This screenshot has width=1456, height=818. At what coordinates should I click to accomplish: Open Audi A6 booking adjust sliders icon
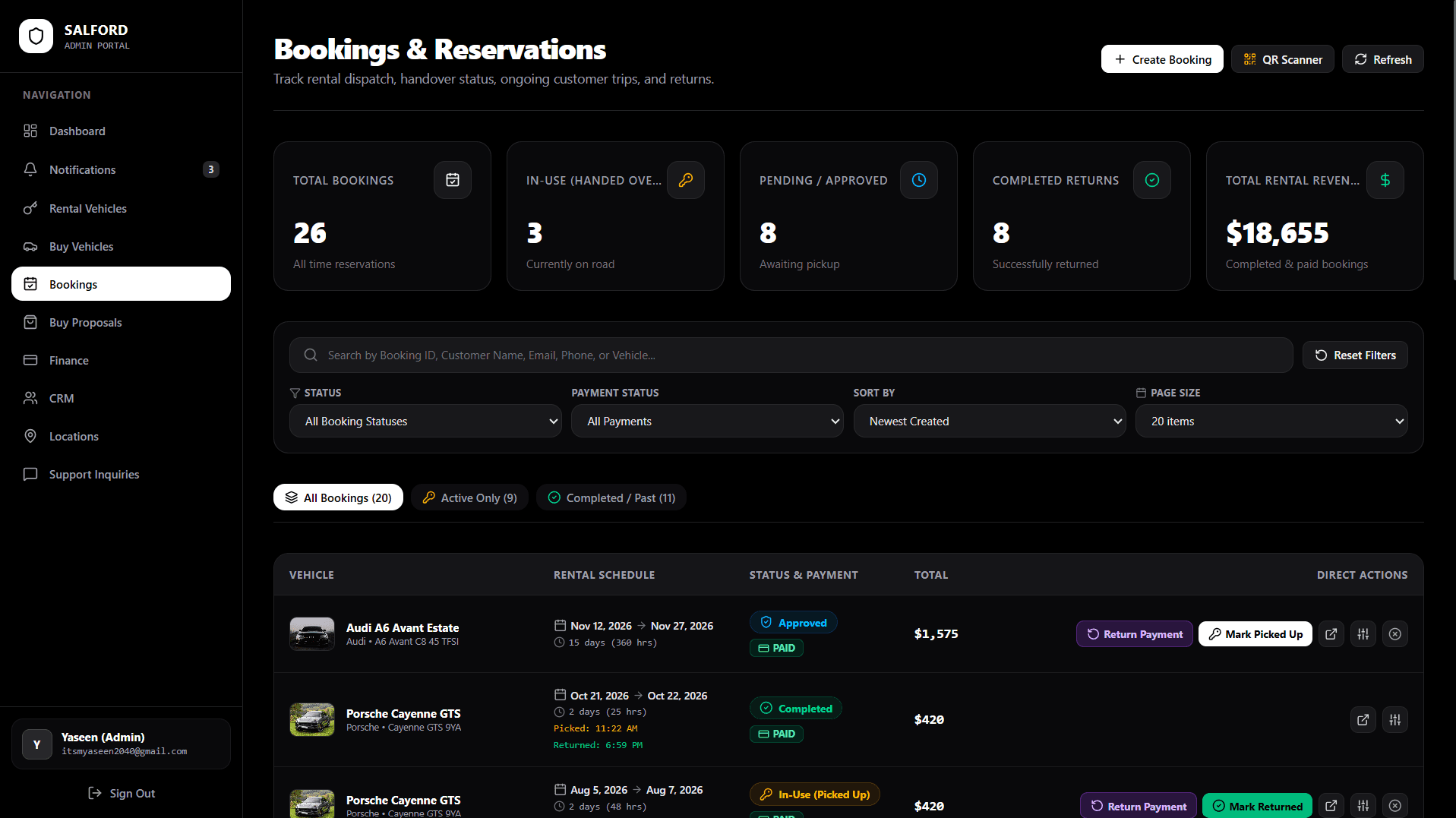click(x=1363, y=634)
